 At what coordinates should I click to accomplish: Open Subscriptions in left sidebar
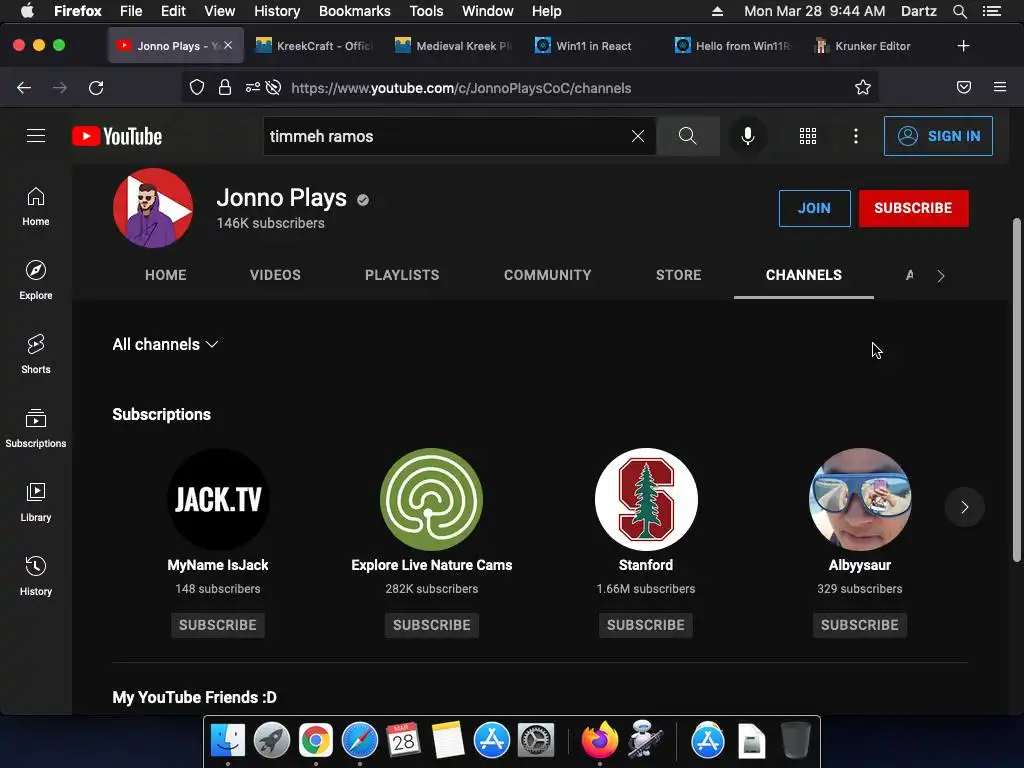coord(36,428)
